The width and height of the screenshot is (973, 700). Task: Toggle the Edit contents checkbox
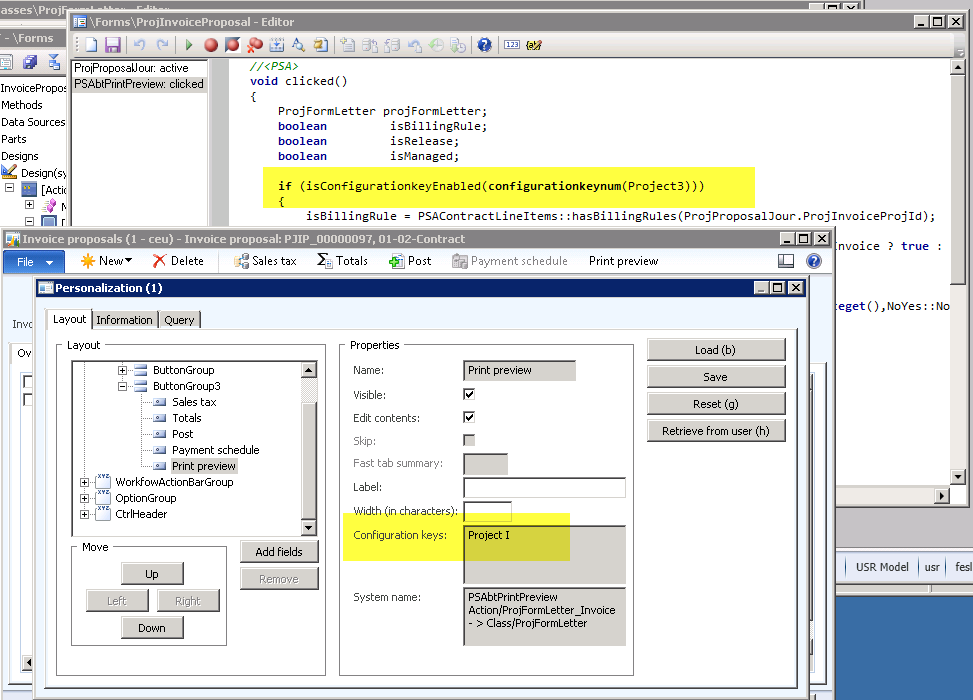click(x=469, y=417)
